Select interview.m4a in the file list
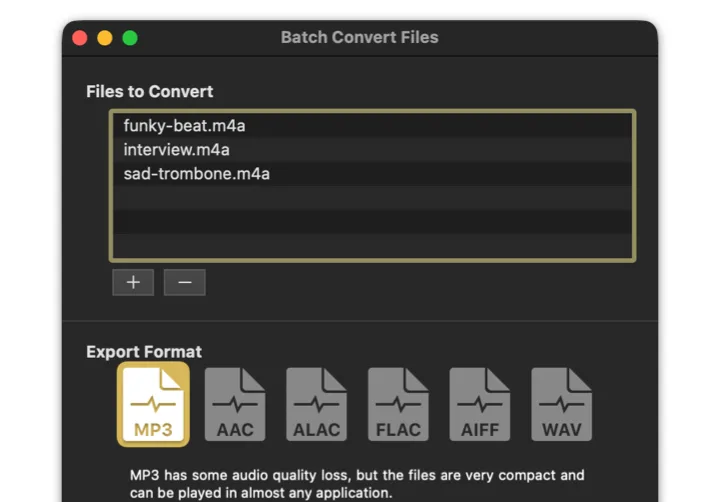The image size is (720, 502). point(372,150)
